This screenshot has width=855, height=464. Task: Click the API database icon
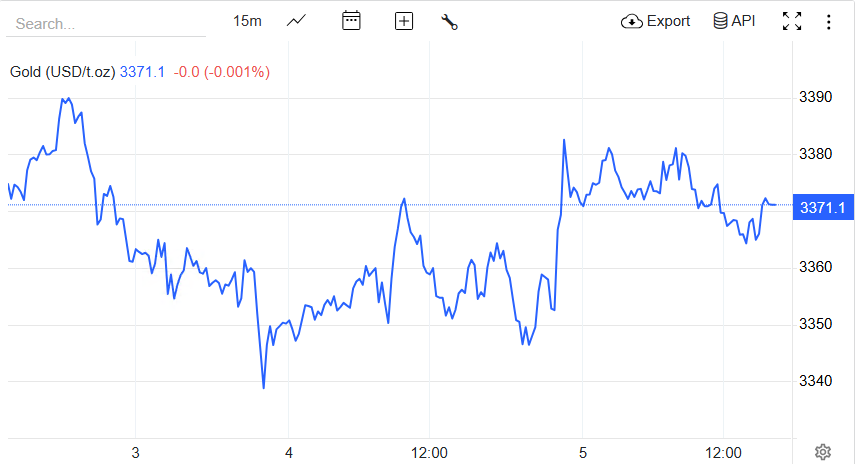720,21
